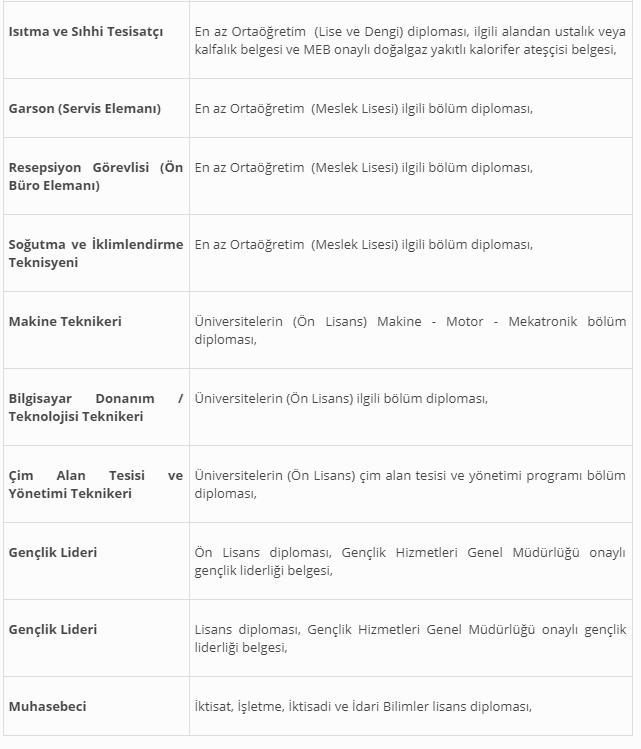Click the "Isıtma ve Sıhhi Tesisatçı" job title
Viewport: 641px width, 749px height.
pos(86,31)
